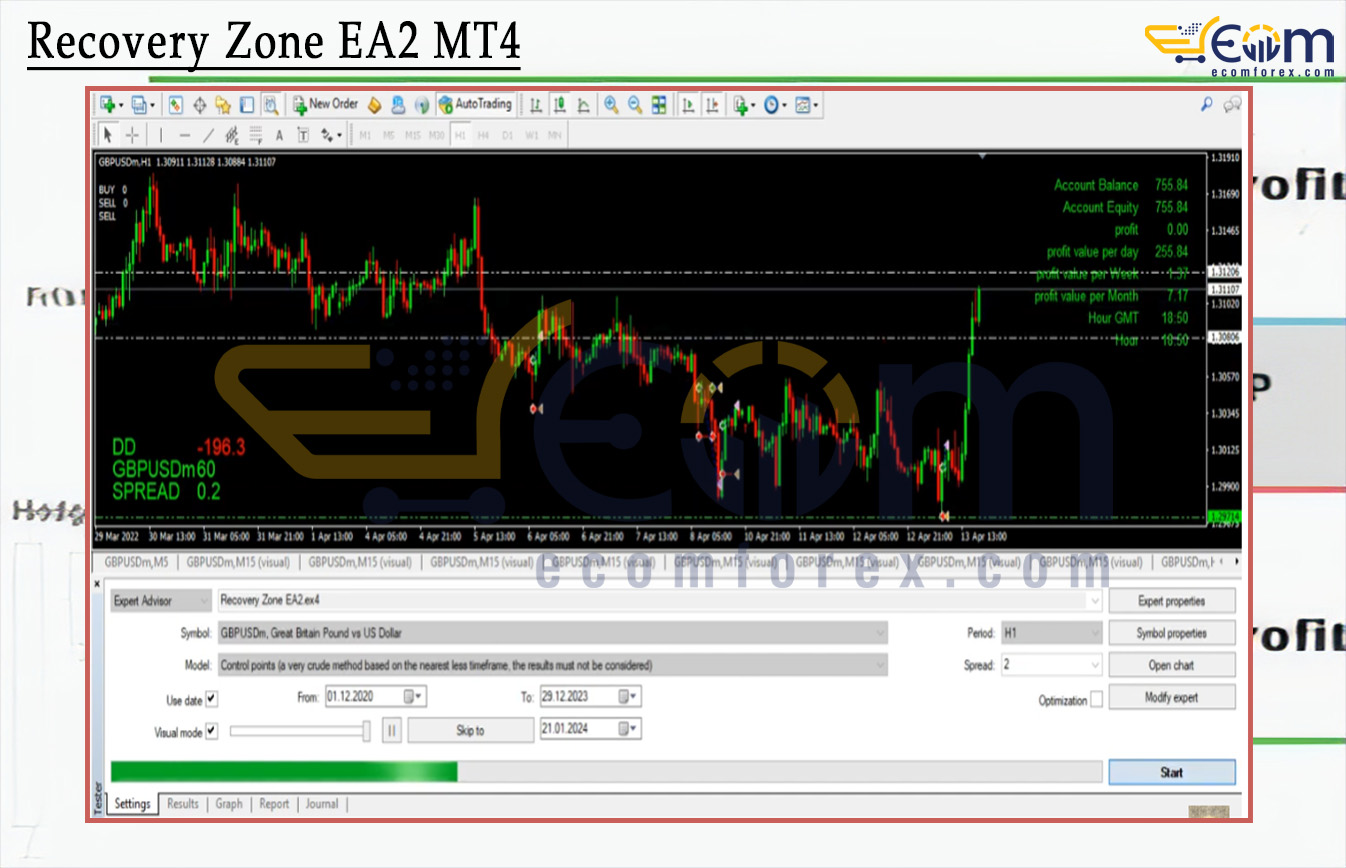
Task: Disable the Visual mode checkbox
Action: click(212, 732)
